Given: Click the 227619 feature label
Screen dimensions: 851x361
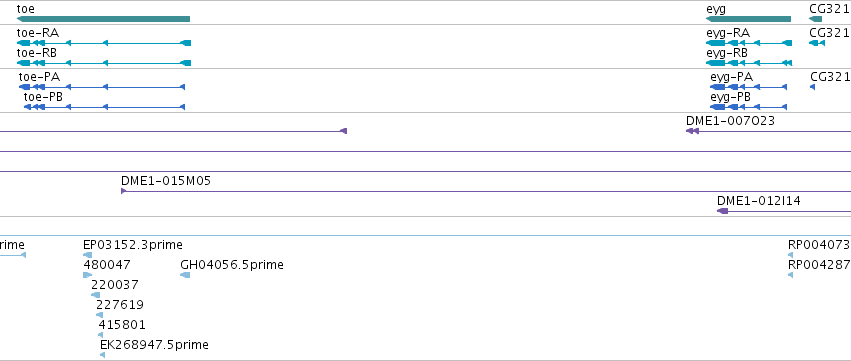Looking at the screenshot, I should (120, 305).
